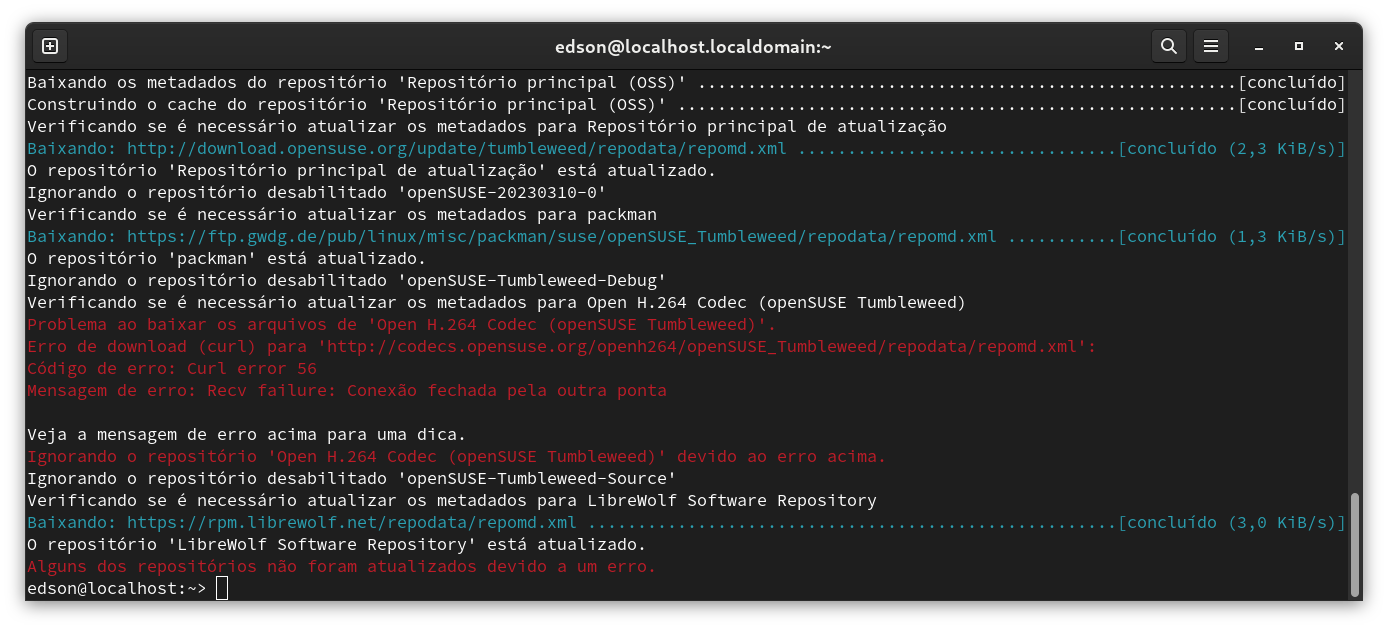Open the terminal search icon
The height and width of the screenshot is (629, 1388).
(1168, 46)
